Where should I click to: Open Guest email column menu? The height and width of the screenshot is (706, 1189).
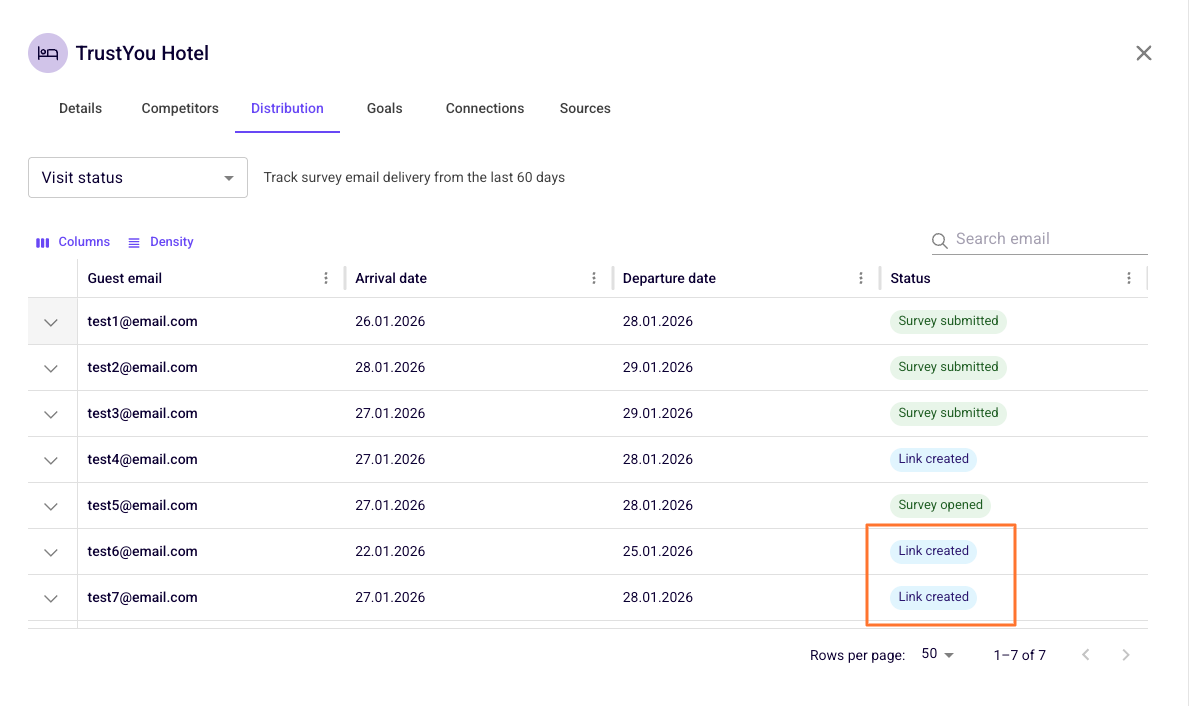(326, 278)
